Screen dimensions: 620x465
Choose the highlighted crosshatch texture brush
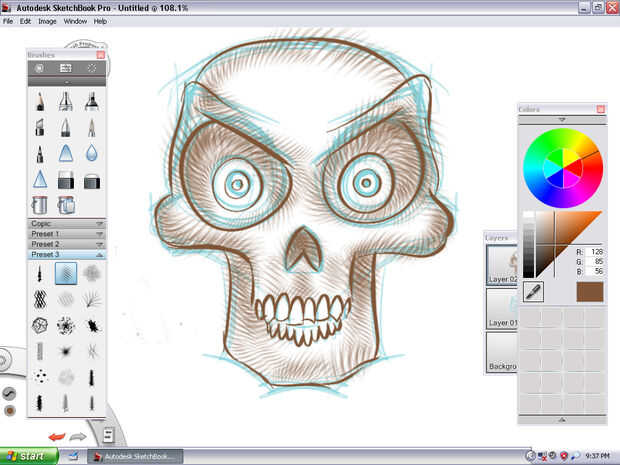click(x=66, y=273)
